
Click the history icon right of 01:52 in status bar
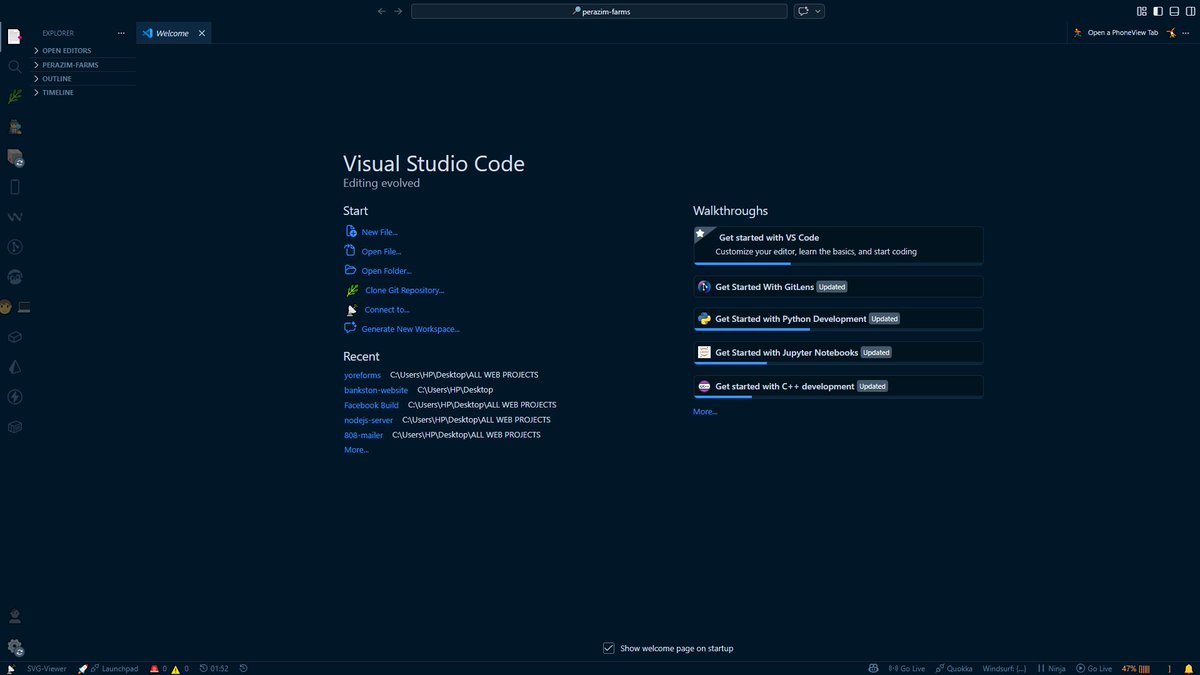click(x=244, y=668)
